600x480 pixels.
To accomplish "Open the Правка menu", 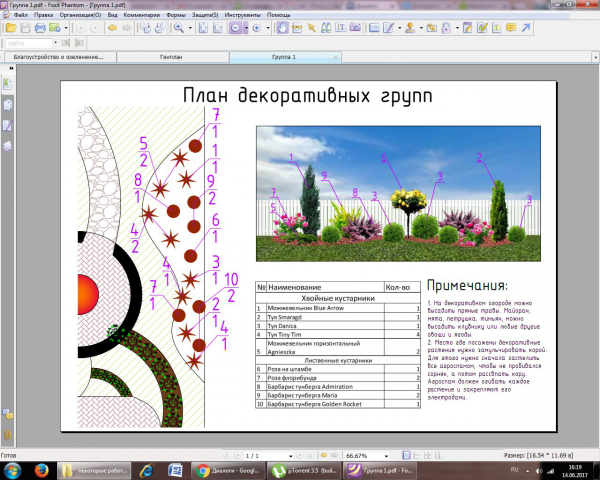I will 43,15.
